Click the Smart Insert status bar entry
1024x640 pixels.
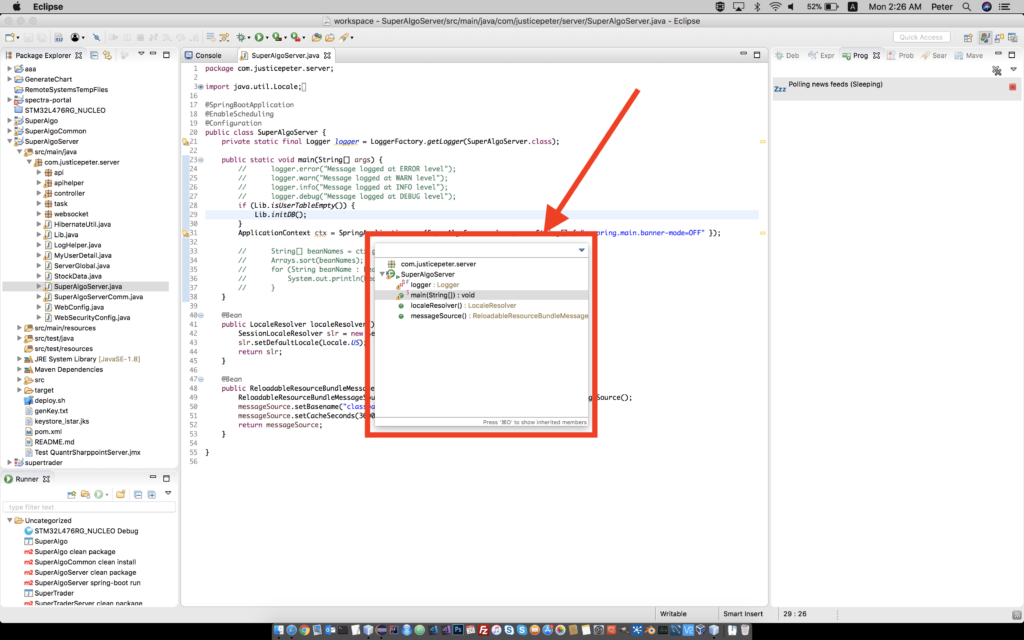tap(743, 614)
